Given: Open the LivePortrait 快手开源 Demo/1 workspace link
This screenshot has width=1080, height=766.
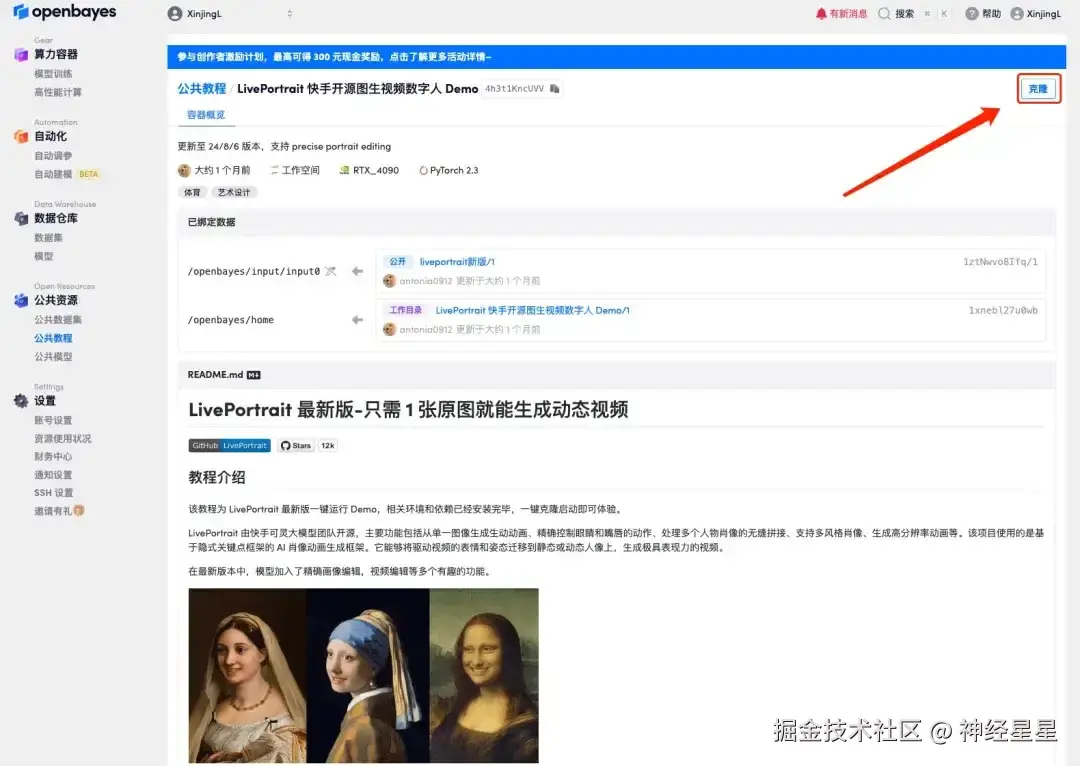Looking at the screenshot, I should [532, 311].
